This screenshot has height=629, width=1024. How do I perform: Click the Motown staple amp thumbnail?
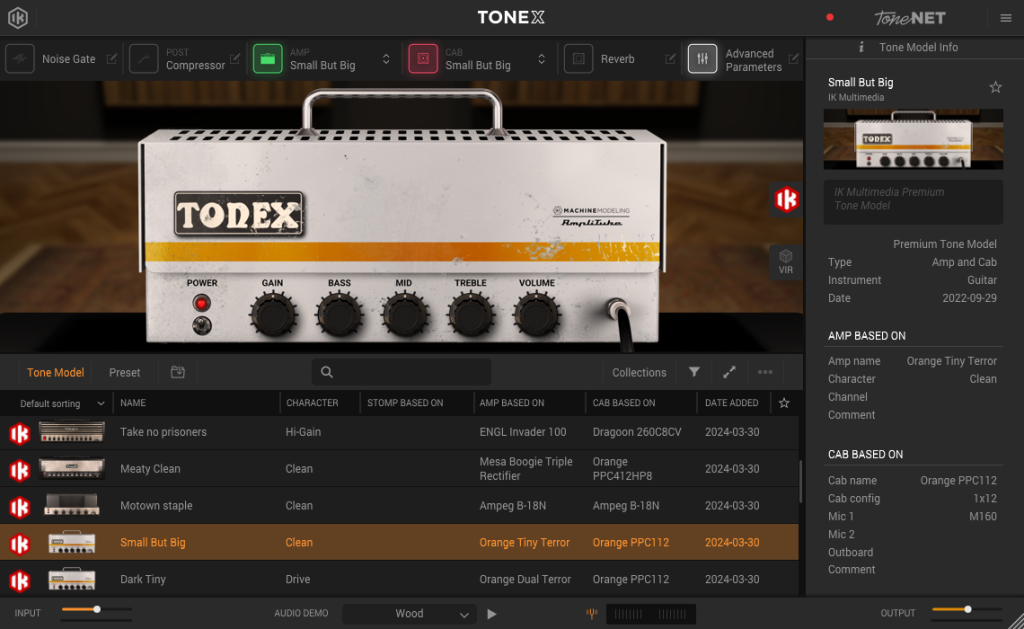72,505
